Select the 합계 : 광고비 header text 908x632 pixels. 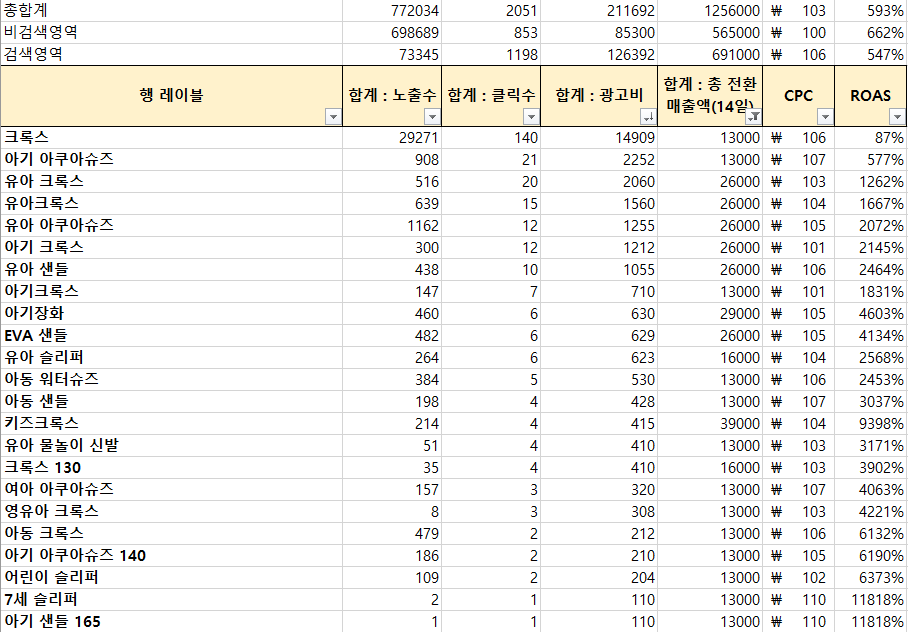click(599, 96)
